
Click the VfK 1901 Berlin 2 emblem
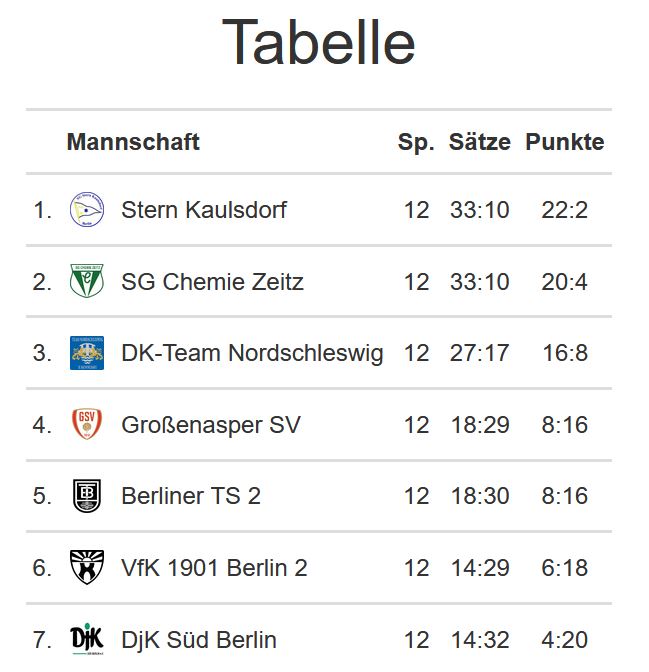click(87, 567)
